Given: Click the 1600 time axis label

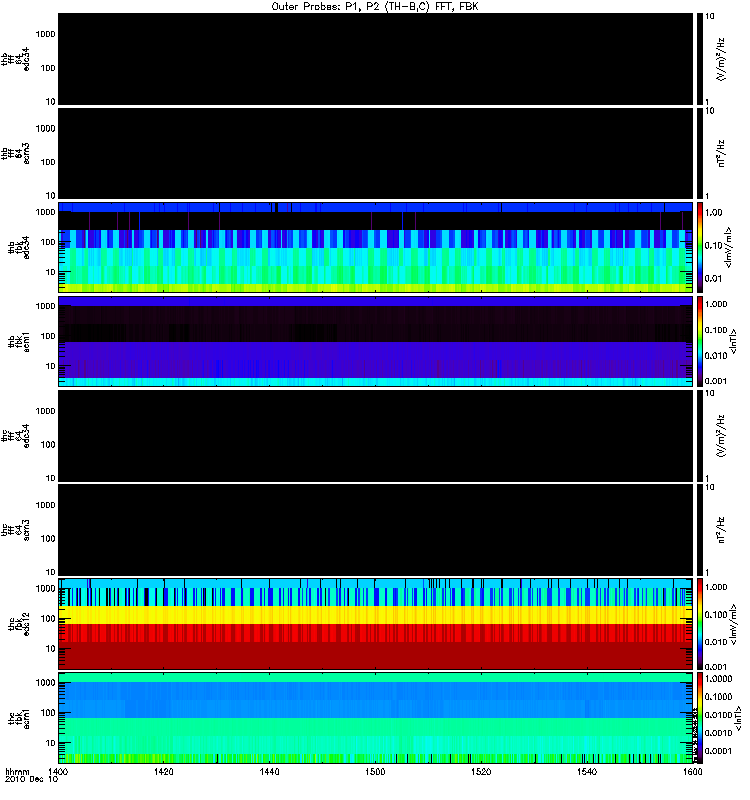Looking at the screenshot, I should [x=692, y=771].
